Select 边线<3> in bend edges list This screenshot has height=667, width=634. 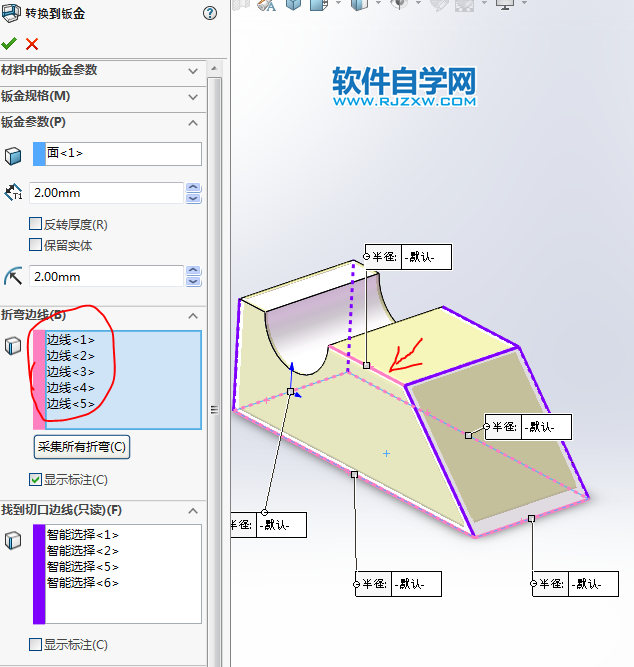(x=70, y=372)
